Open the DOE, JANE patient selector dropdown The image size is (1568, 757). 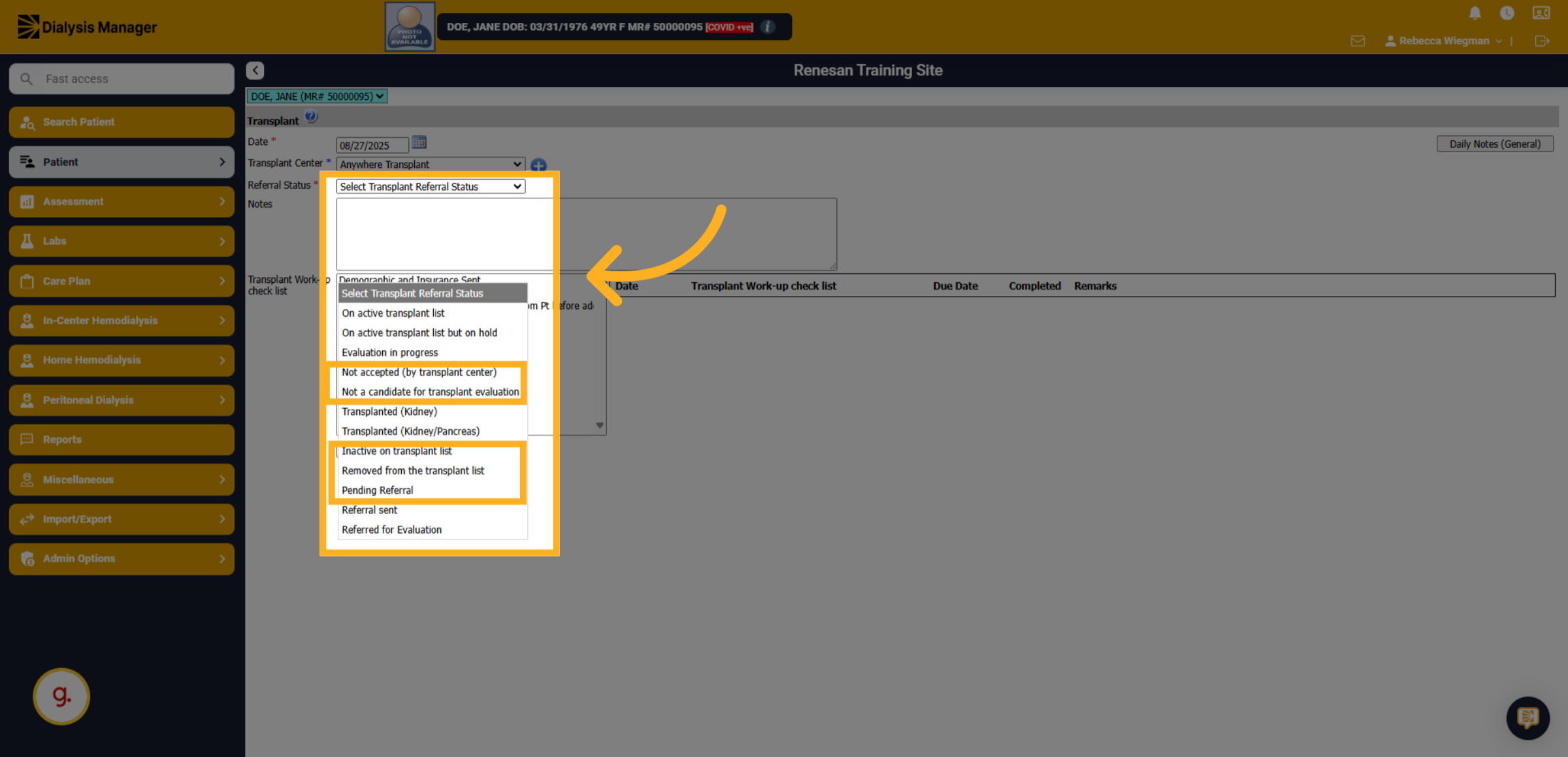click(x=317, y=96)
